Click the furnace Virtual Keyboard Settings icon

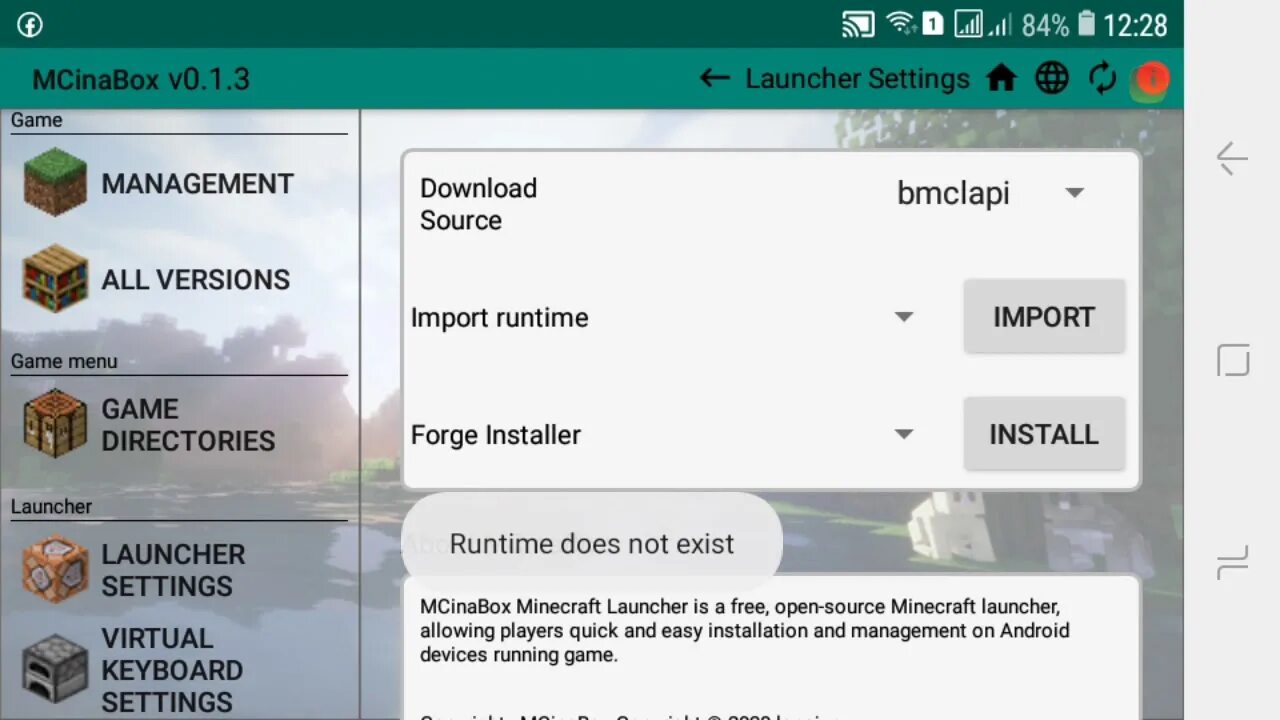pyautogui.click(x=55, y=668)
